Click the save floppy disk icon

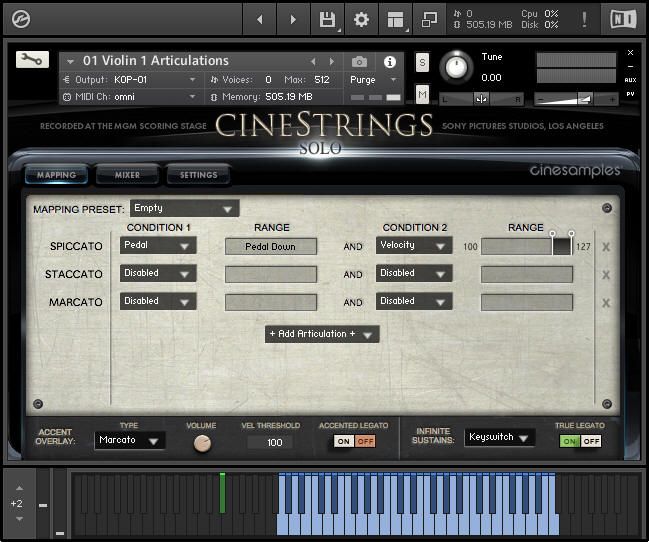(327, 19)
